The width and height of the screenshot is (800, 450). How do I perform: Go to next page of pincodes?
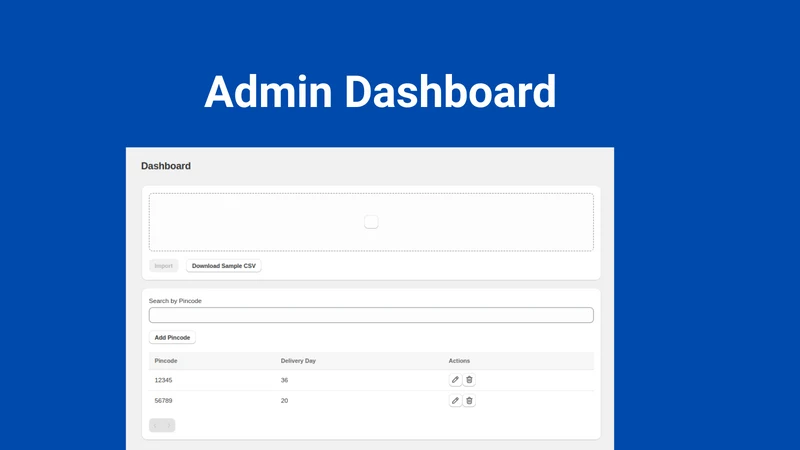(169, 425)
